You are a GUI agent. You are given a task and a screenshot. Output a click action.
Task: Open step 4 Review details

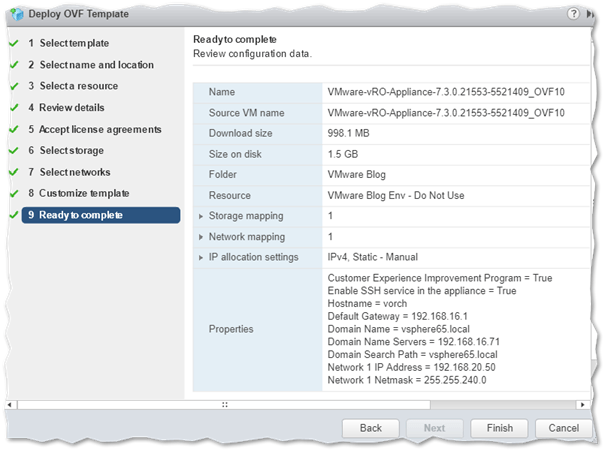point(66,107)
